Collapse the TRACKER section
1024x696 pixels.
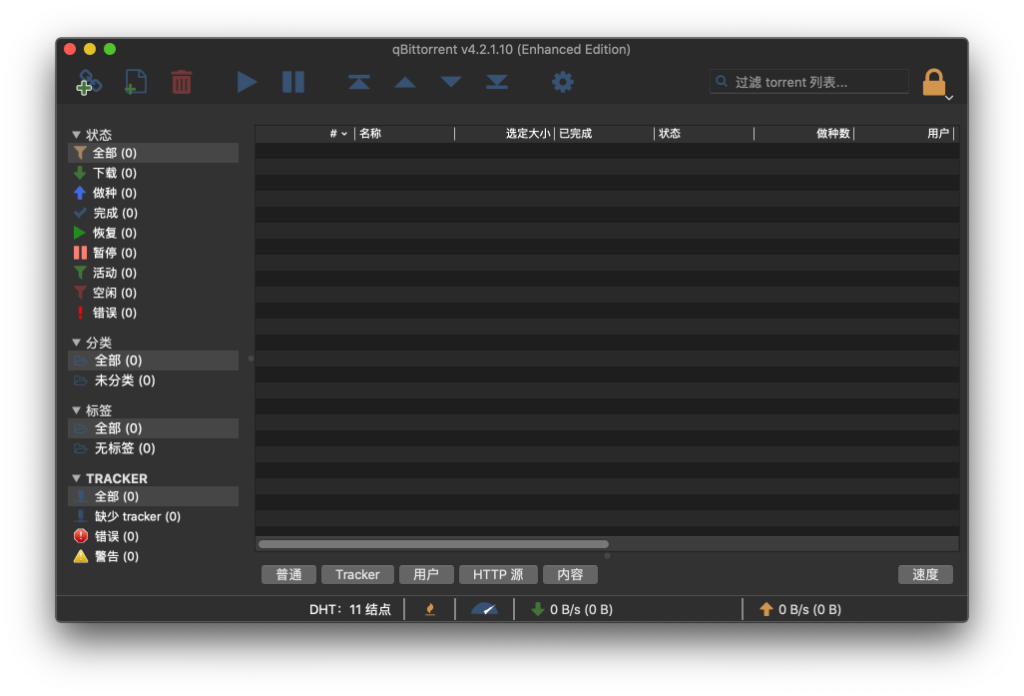point(76,478)
